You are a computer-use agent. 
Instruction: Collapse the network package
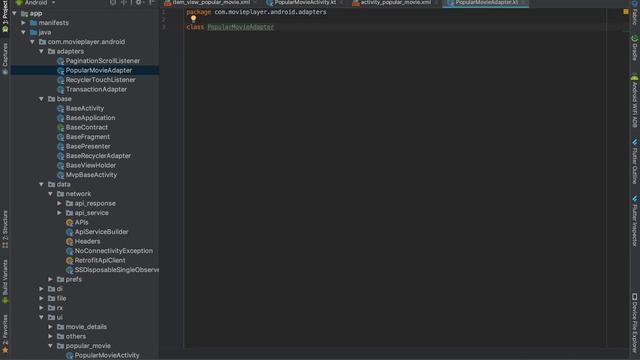coord(51,194)
